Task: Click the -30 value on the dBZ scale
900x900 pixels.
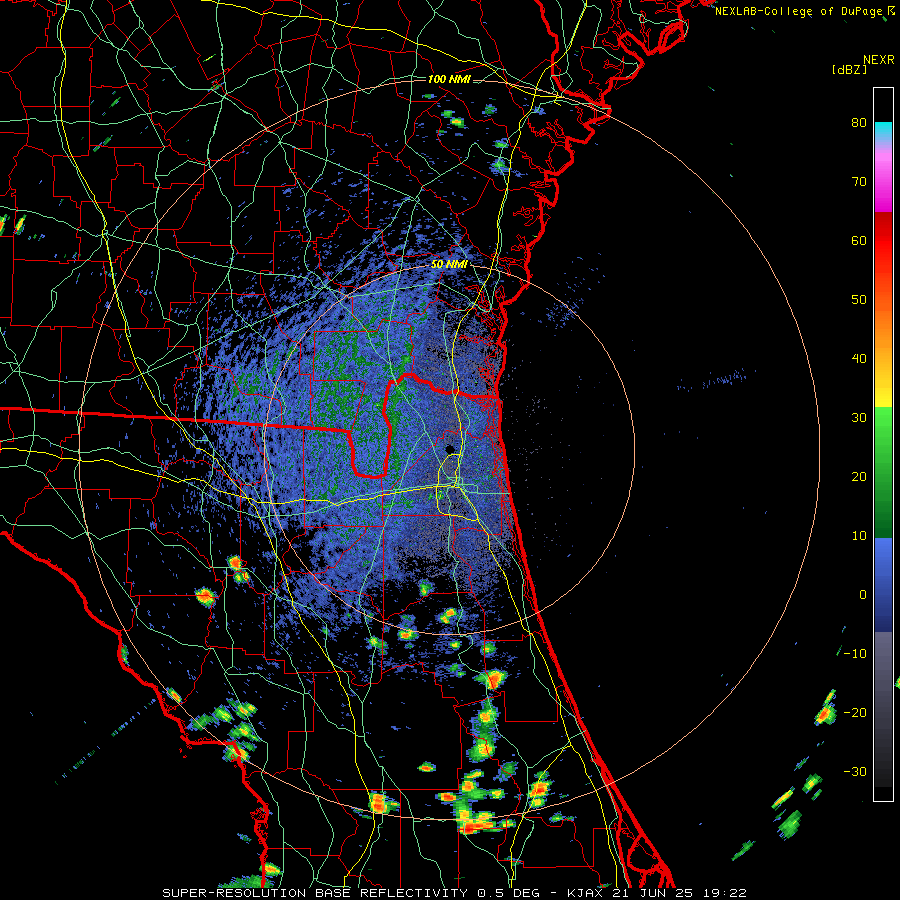Action: 855,771
